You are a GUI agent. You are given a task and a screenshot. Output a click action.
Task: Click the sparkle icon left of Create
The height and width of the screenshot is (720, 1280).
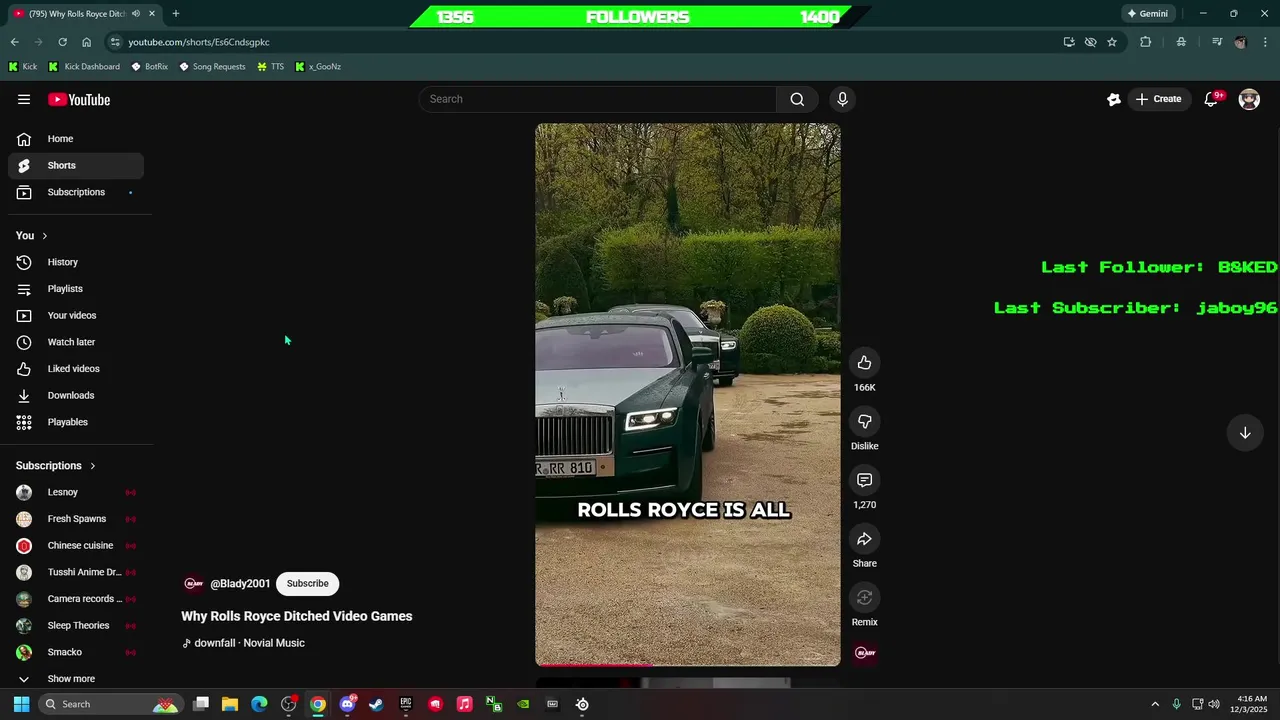[x=1113, y=99]
